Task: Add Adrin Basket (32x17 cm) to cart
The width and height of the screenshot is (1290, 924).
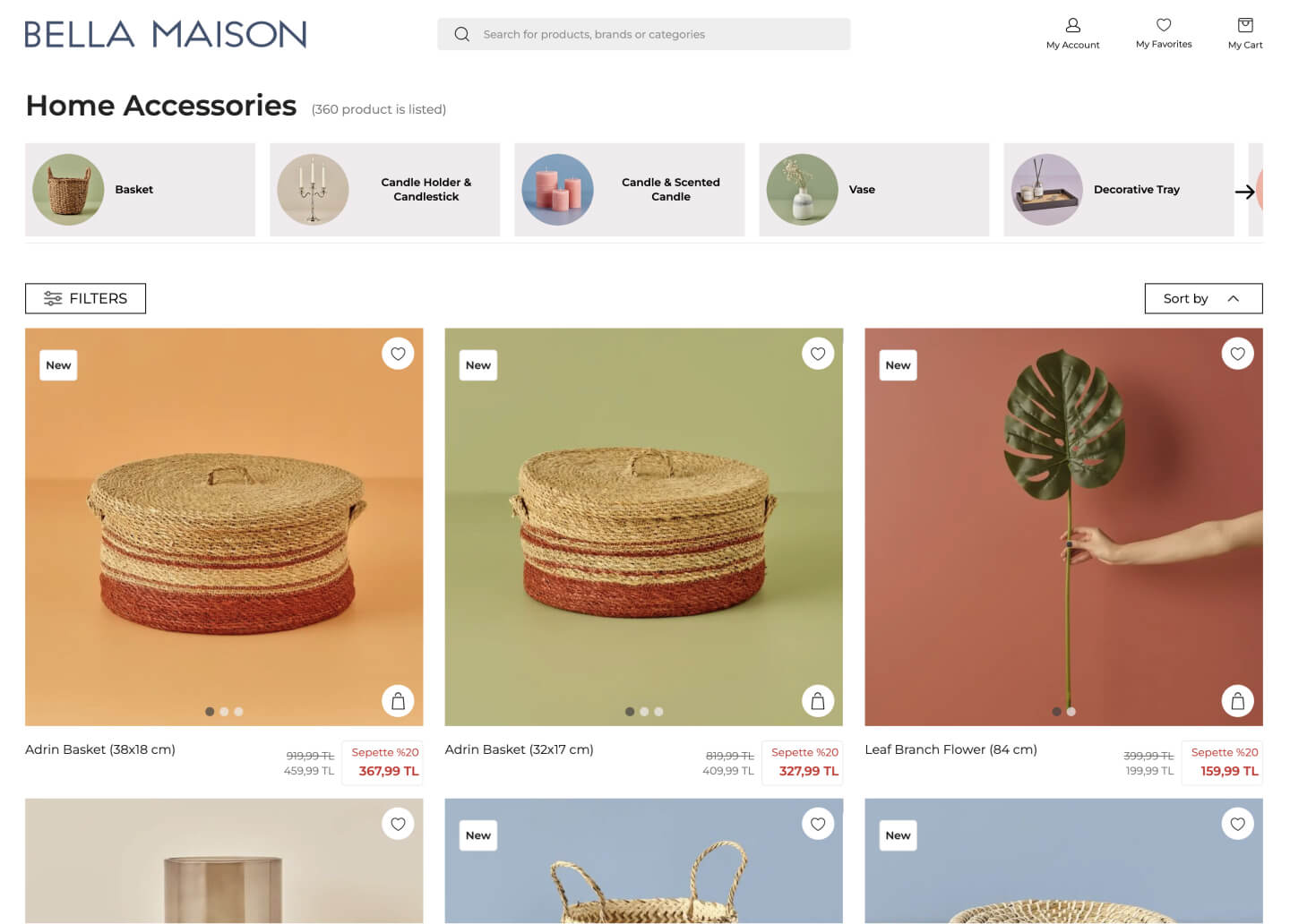Action: coord(818,701)
